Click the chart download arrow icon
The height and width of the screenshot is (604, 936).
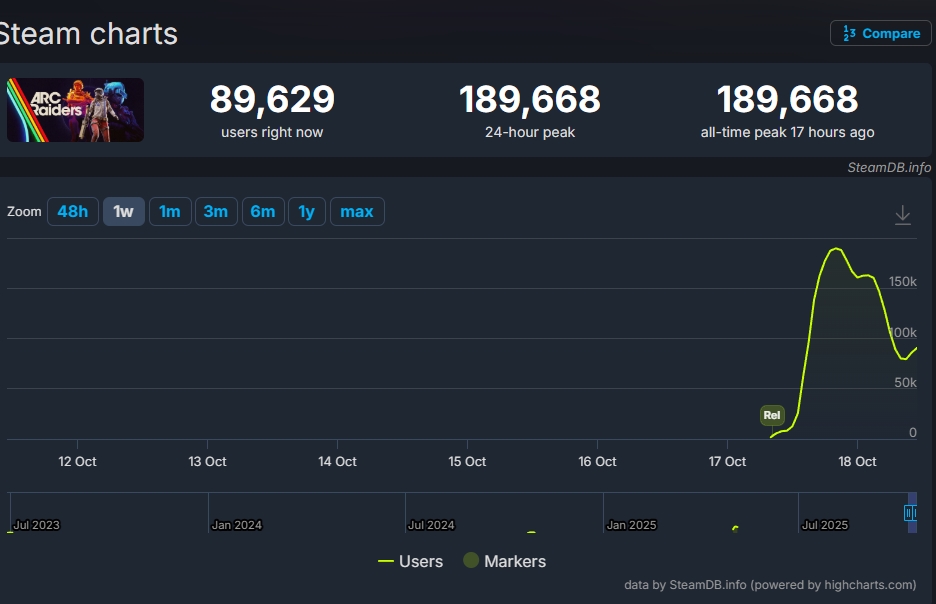pos(903,215)
